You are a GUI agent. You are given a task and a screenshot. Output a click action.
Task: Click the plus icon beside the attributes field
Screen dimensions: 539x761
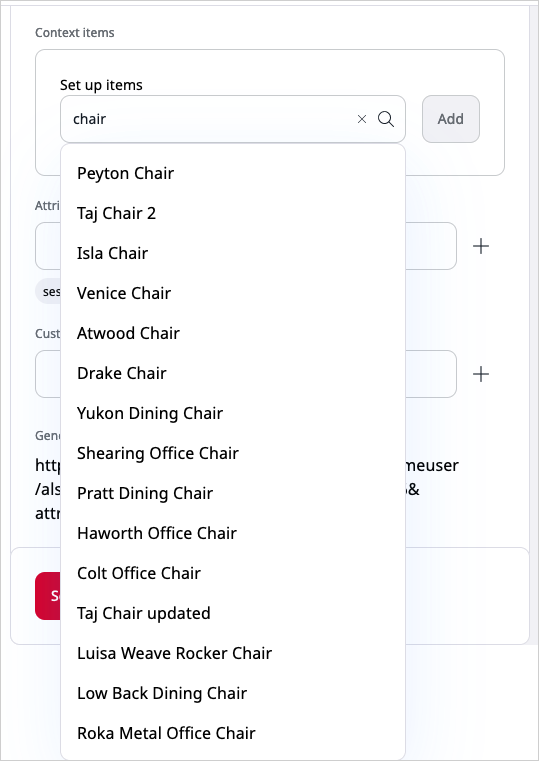coord(481,247)
